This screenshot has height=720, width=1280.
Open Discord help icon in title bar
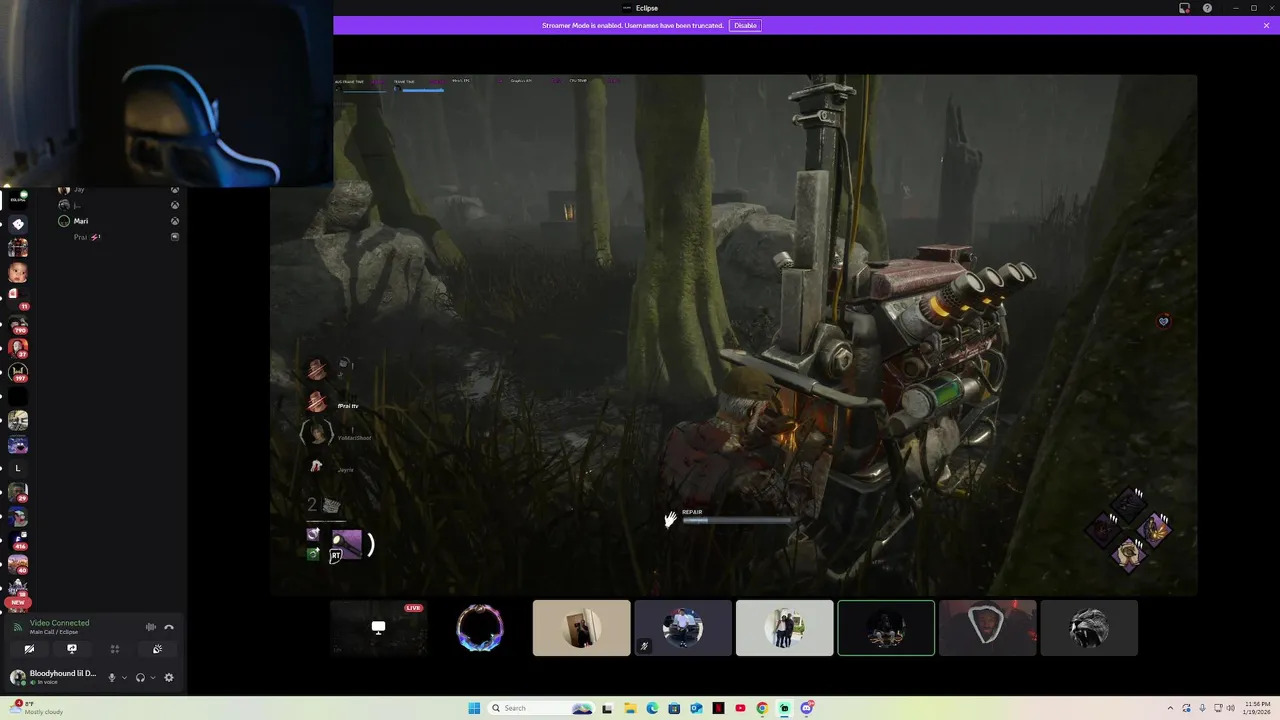click(x=1207, y=8)
